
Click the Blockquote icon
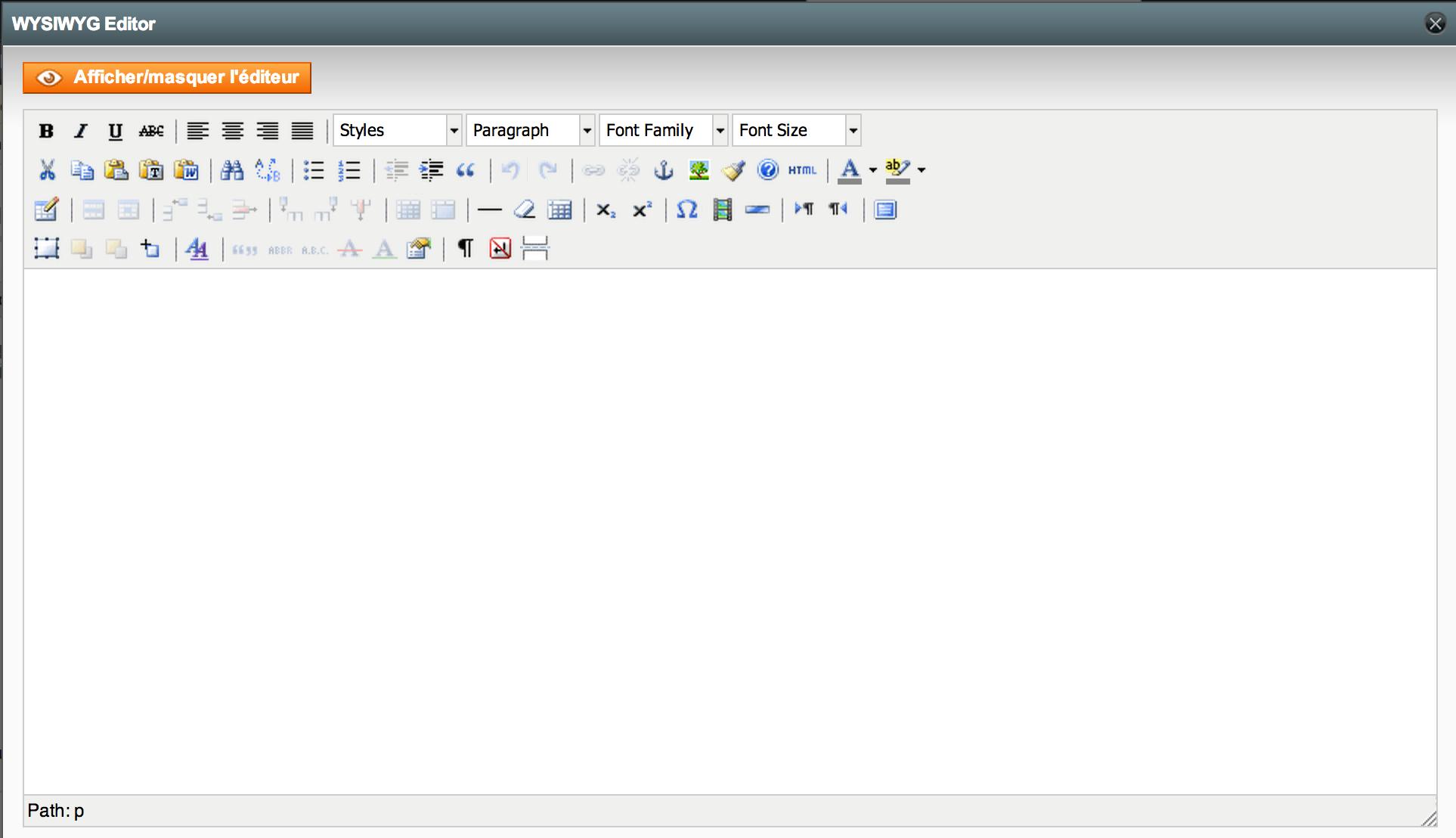(x=466, y=170)
